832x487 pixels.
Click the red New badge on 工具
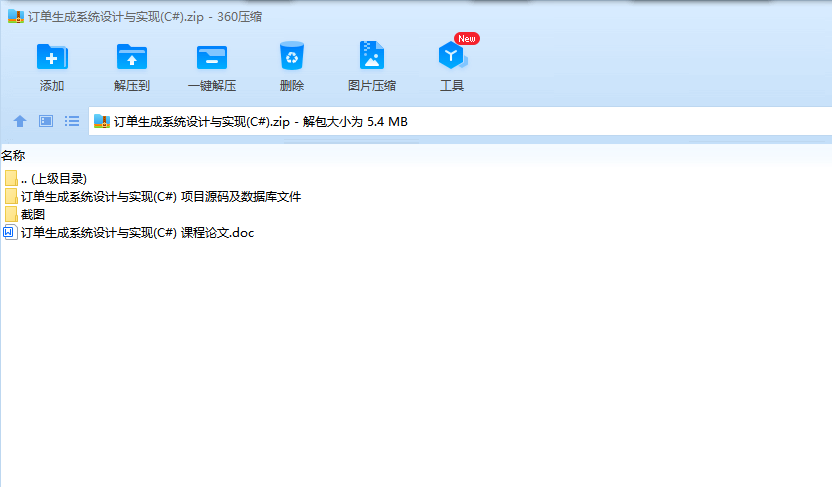tap(467, 39)
